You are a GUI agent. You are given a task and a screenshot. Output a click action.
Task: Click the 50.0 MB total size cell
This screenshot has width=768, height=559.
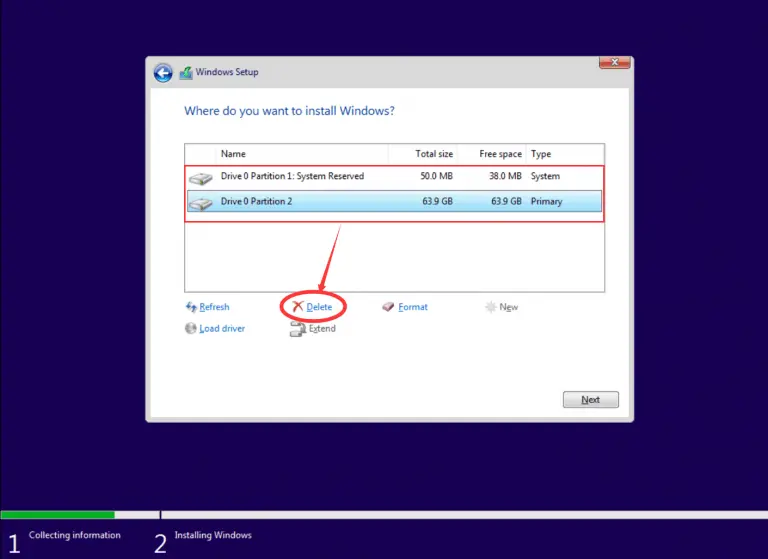pos(436,176)
